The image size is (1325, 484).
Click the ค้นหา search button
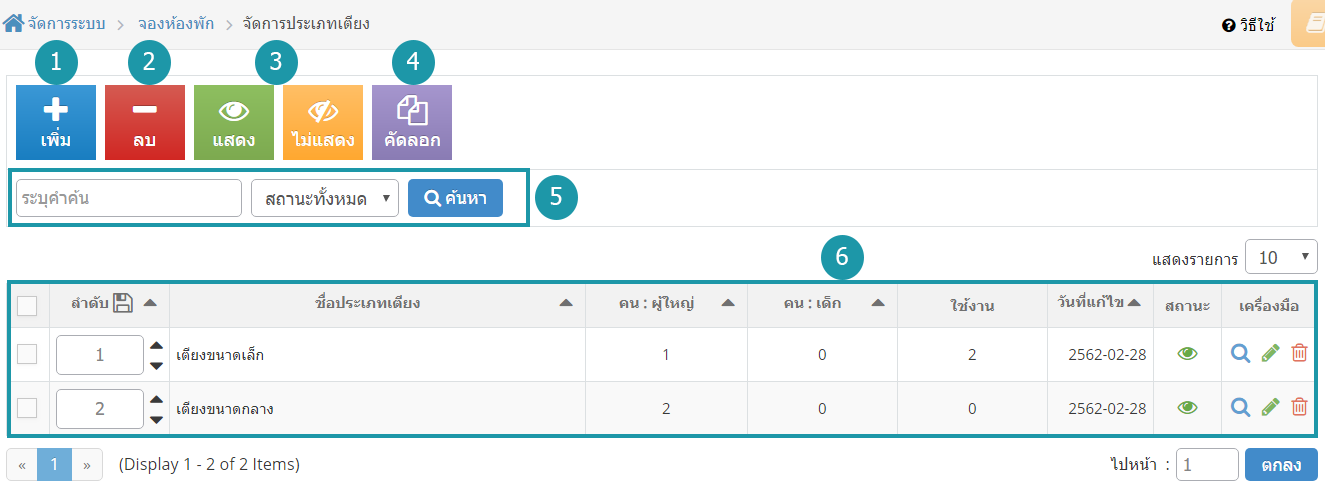pos(455,198)
